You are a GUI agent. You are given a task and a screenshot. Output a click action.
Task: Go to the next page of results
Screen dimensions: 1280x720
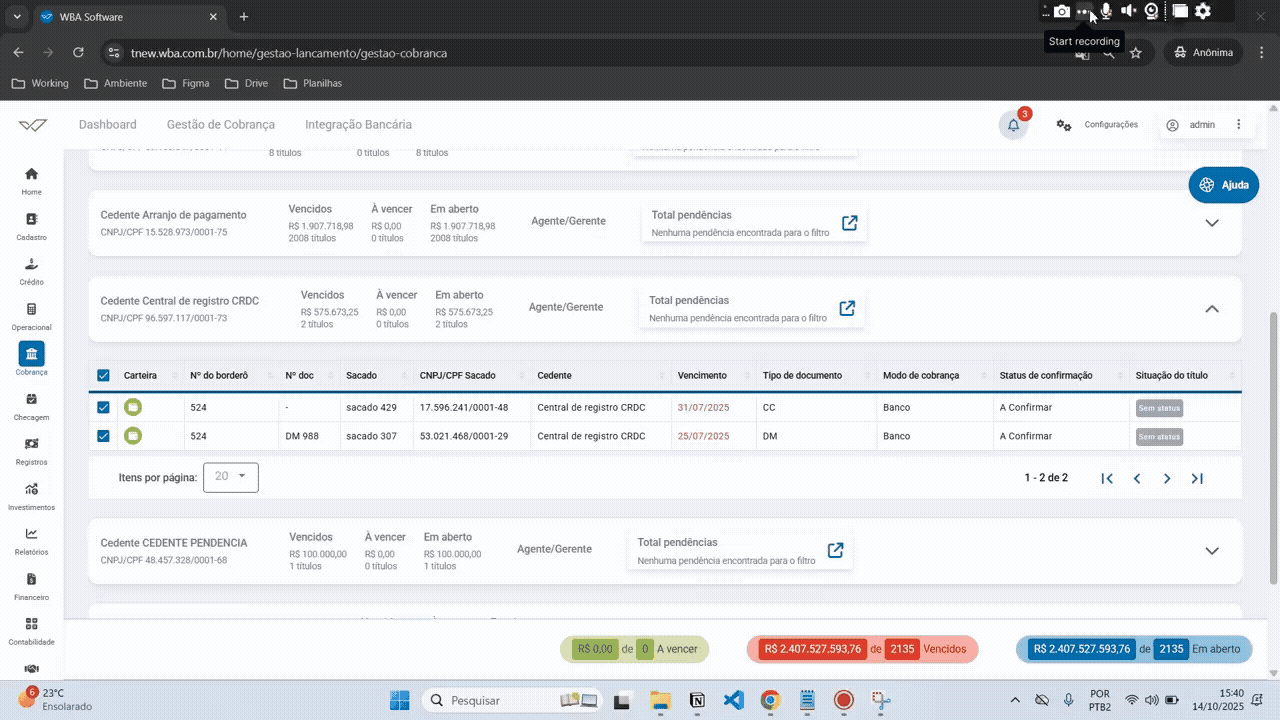click(1166, 479)
